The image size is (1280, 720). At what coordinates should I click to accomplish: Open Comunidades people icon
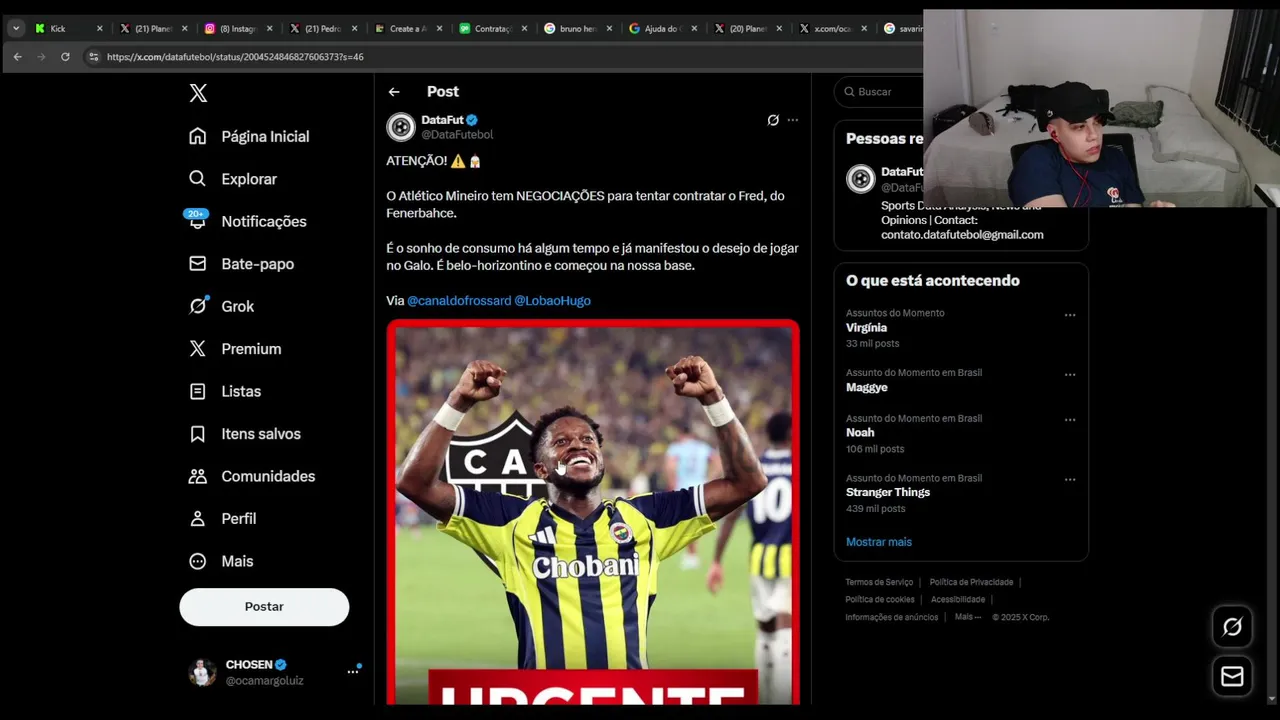[x=198, y=476]
